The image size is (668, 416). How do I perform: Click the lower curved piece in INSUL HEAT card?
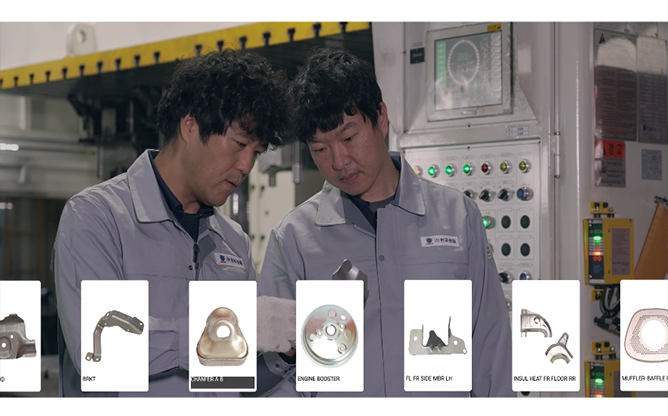559,348
